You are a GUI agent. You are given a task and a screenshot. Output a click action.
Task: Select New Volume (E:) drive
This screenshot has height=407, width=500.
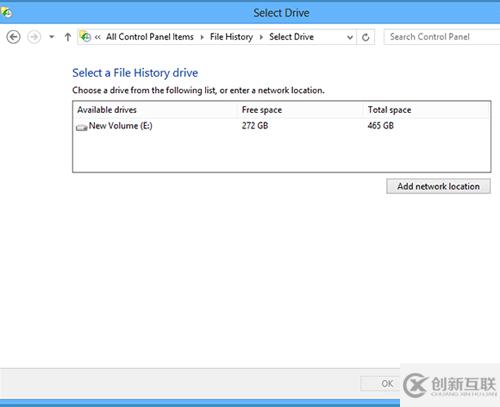(x=282, y=126)
